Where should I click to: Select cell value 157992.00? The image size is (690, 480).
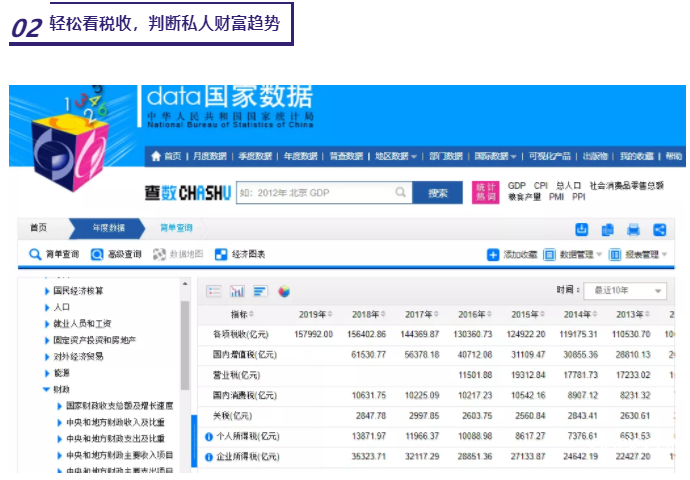pyautogui.click(x=313, y=334)
